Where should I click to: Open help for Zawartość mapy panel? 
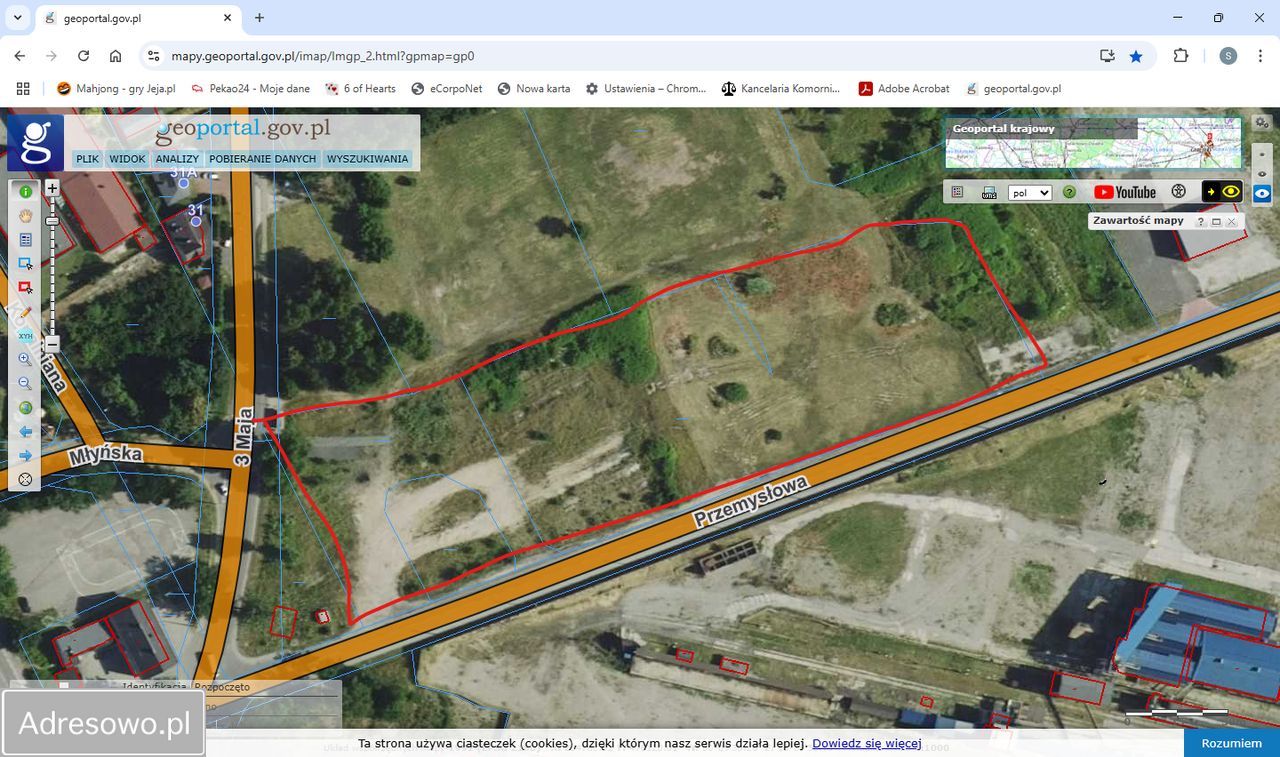point(1201,222)
